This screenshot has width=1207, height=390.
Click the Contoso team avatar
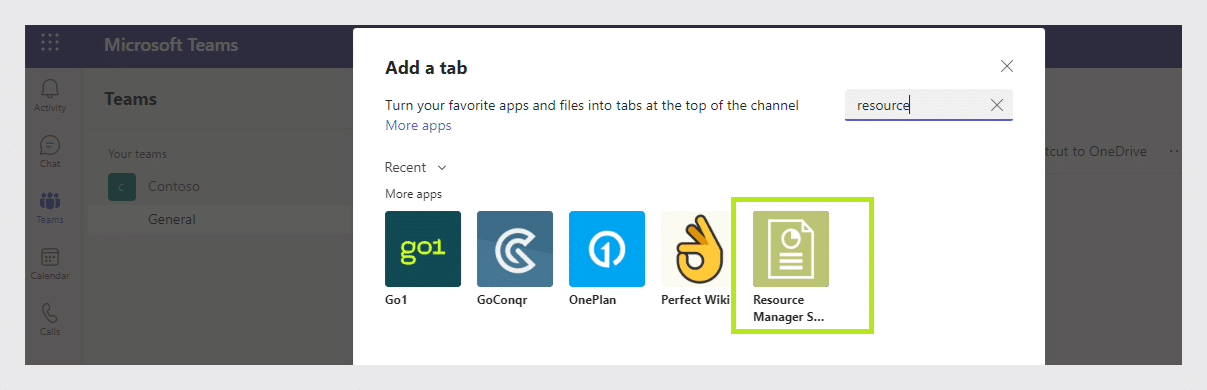[121, 187]
